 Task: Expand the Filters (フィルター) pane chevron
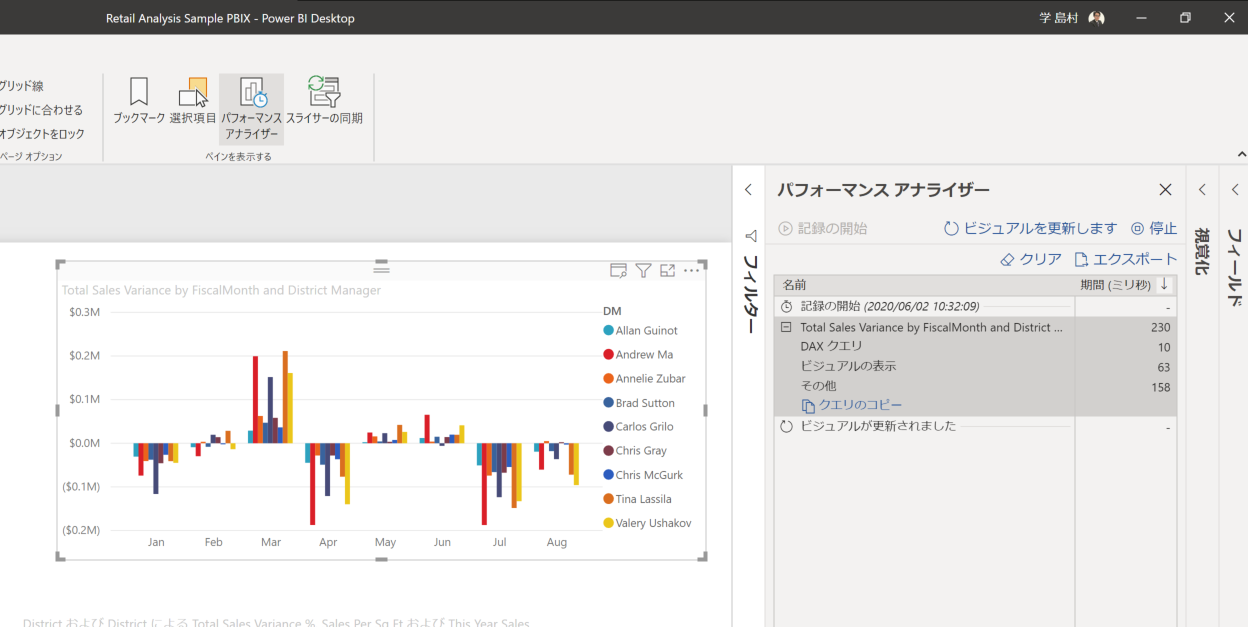point(748,189)
